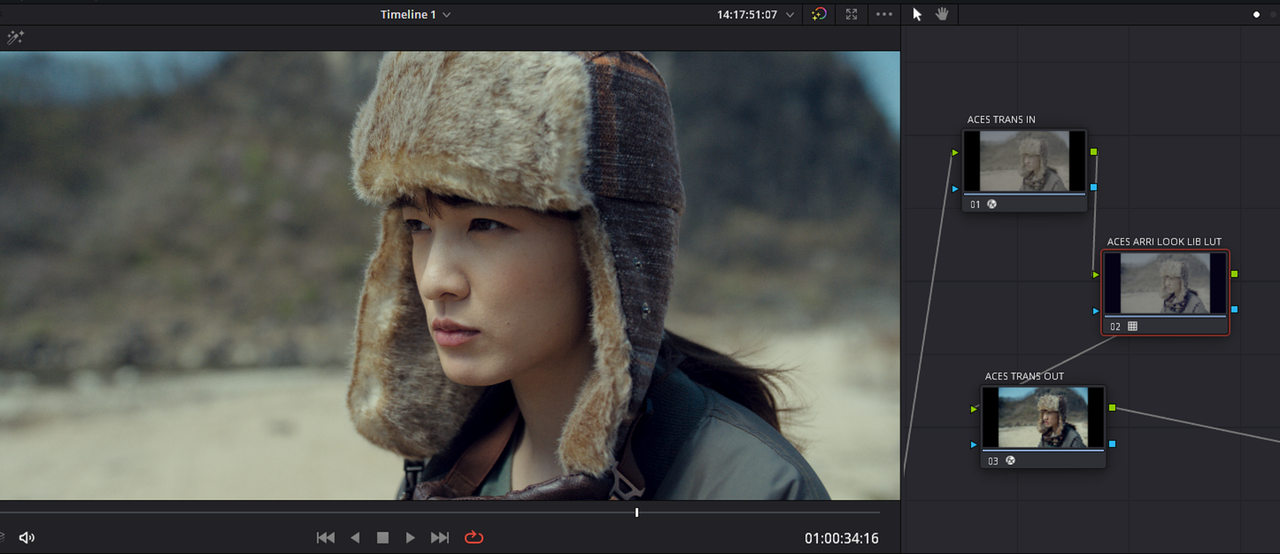Image resolution: width=1280 pixels, height=554 pixels.
Task: Toggle the loop playback button
Action: [474, 538]
